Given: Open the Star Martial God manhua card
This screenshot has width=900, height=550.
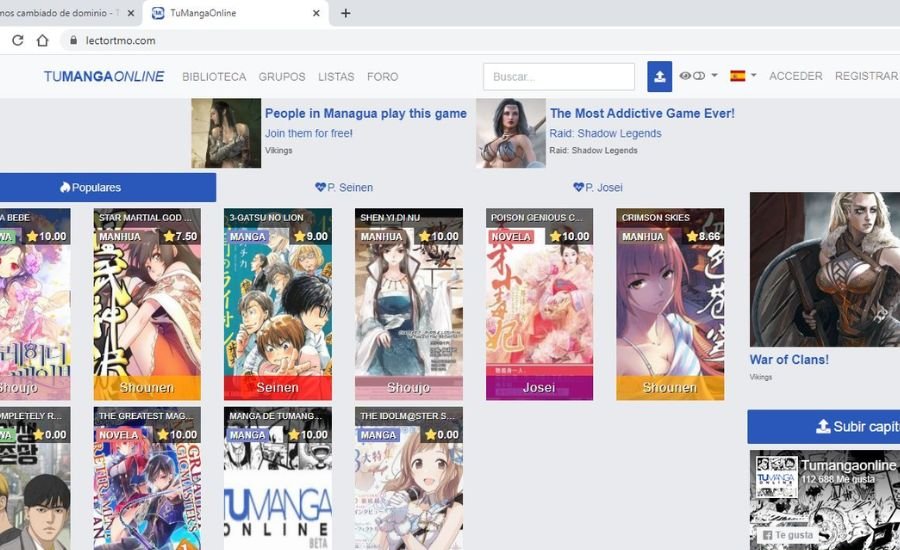Looking at the screenshot, I should tap(147, 304).
